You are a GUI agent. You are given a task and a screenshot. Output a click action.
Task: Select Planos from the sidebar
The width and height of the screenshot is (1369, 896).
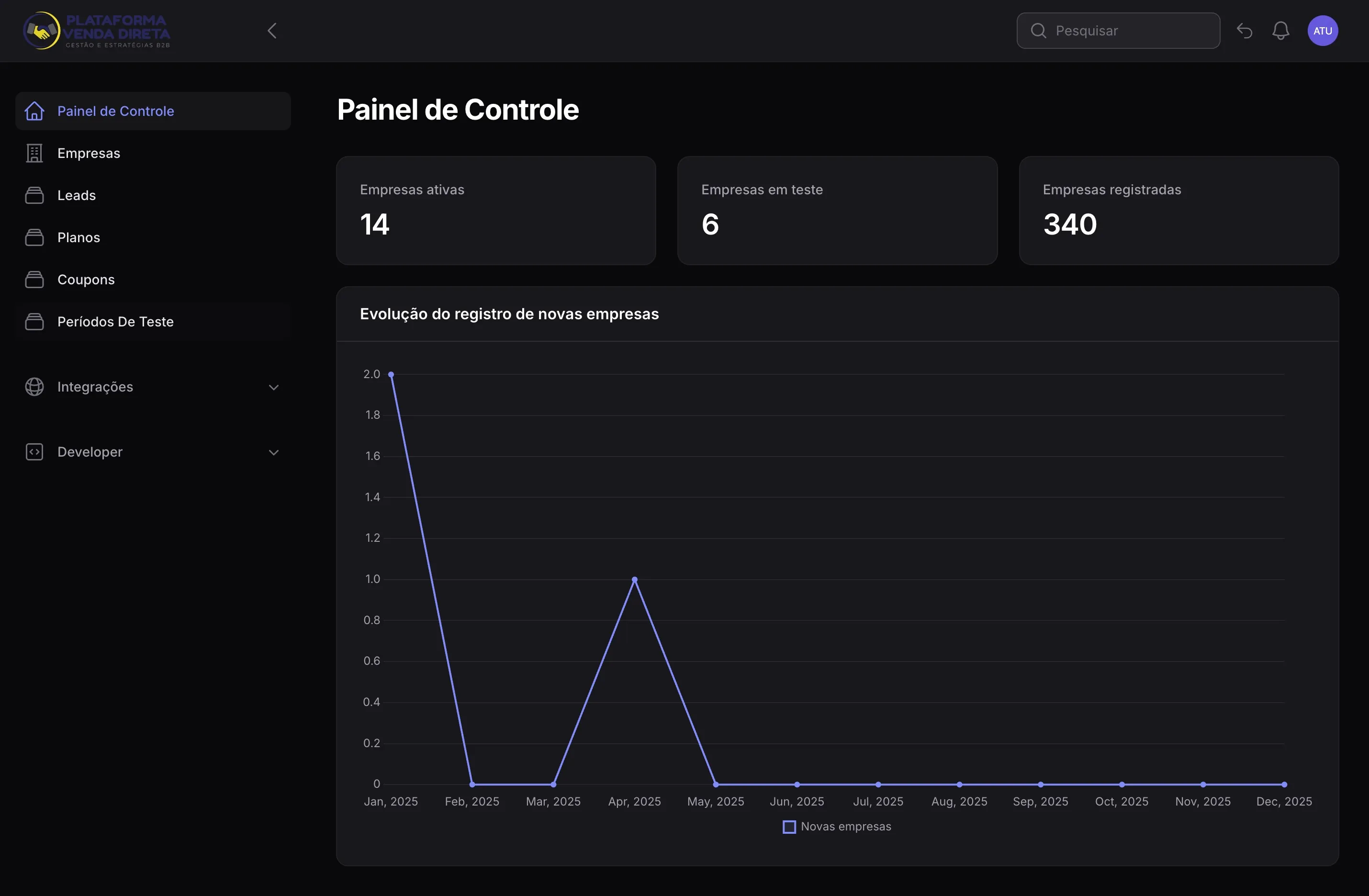click(x=153, y=237)
